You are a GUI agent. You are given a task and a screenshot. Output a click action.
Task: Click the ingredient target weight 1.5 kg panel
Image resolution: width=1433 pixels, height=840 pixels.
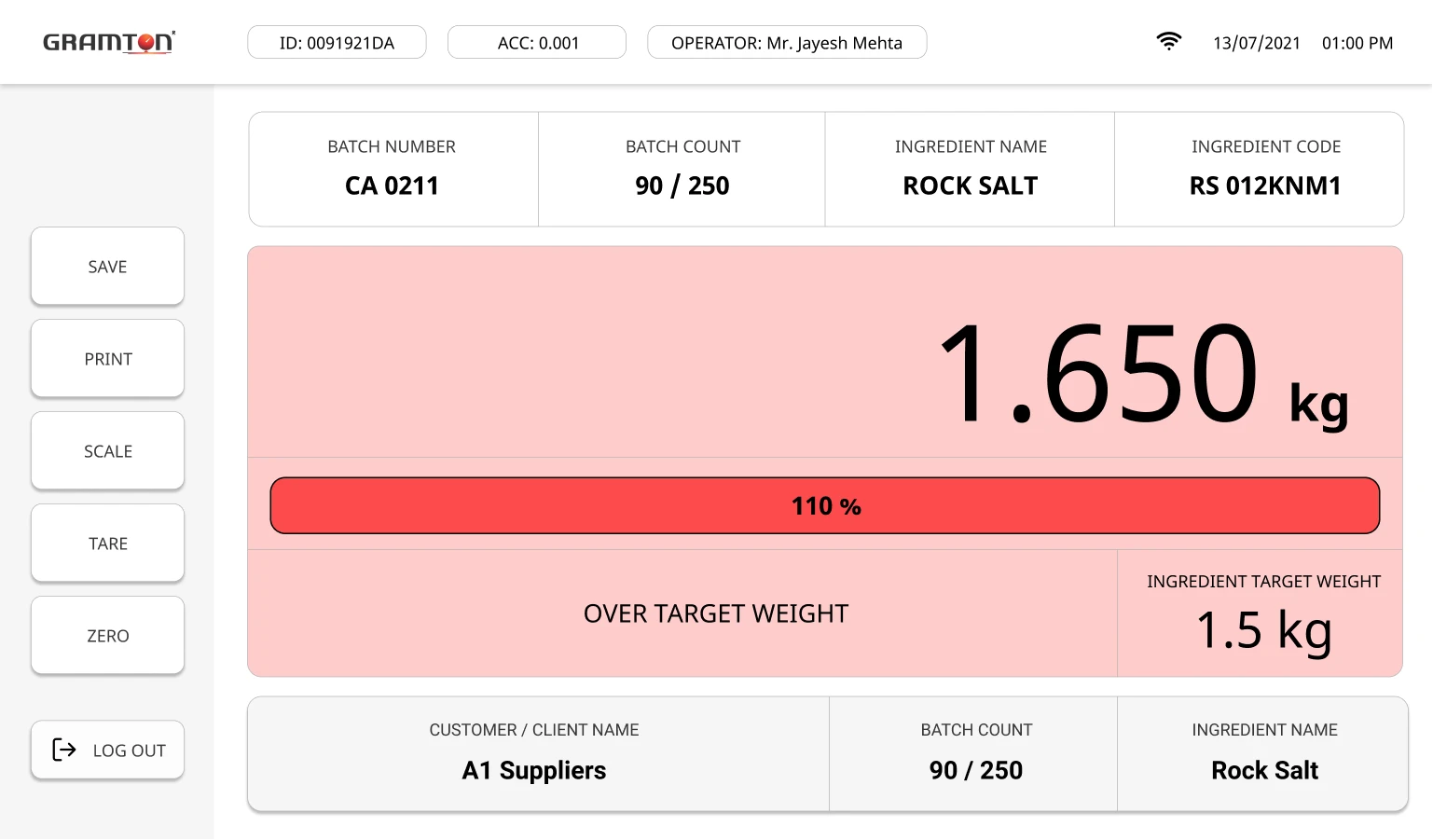coord(1261,613)
